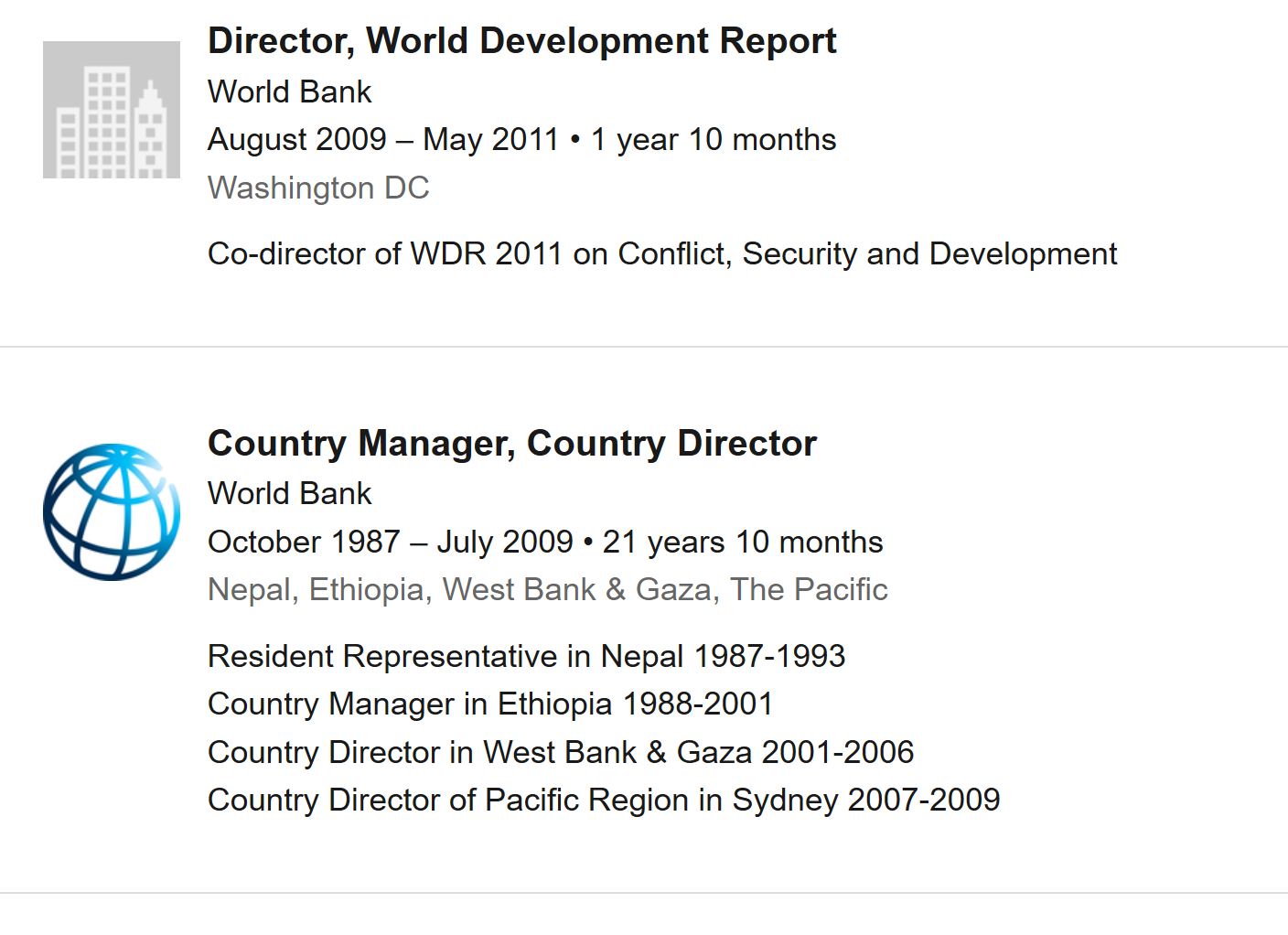Click the divider between the two job entries
This screenshot has height=935, width=1288.
[x=644, y=347]
